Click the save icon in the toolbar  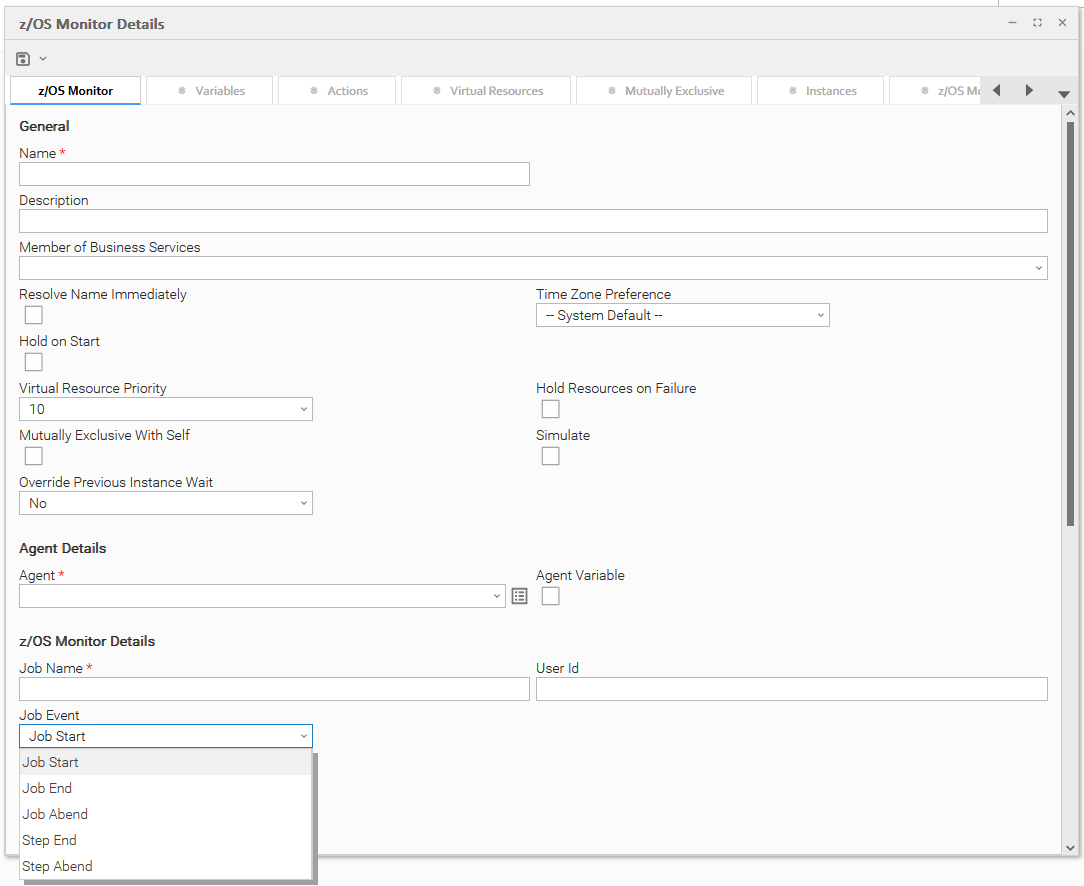(24, 59)
